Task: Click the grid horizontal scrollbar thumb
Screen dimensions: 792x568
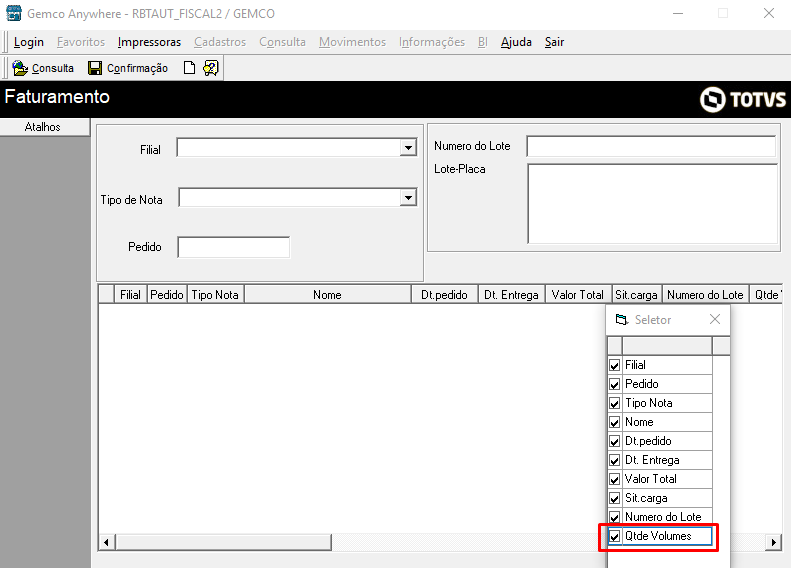Action: 224,542
